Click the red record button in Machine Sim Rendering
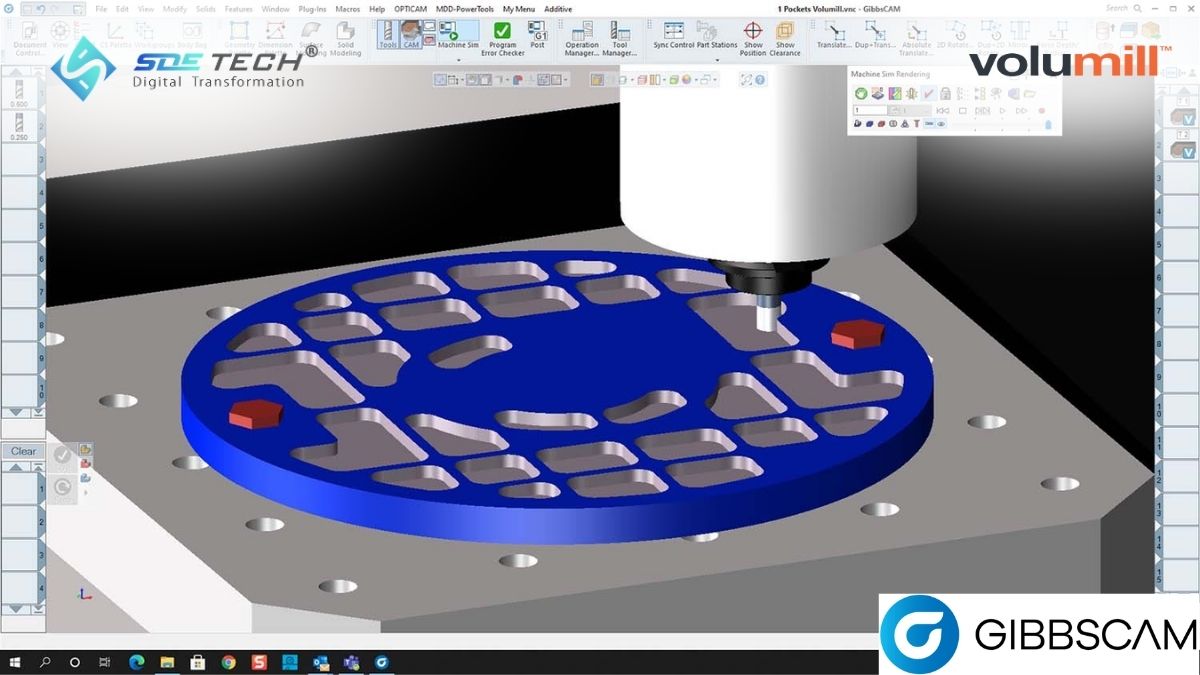Image resolution: width=1200 pixels, height=675 pixels. 1042,110
